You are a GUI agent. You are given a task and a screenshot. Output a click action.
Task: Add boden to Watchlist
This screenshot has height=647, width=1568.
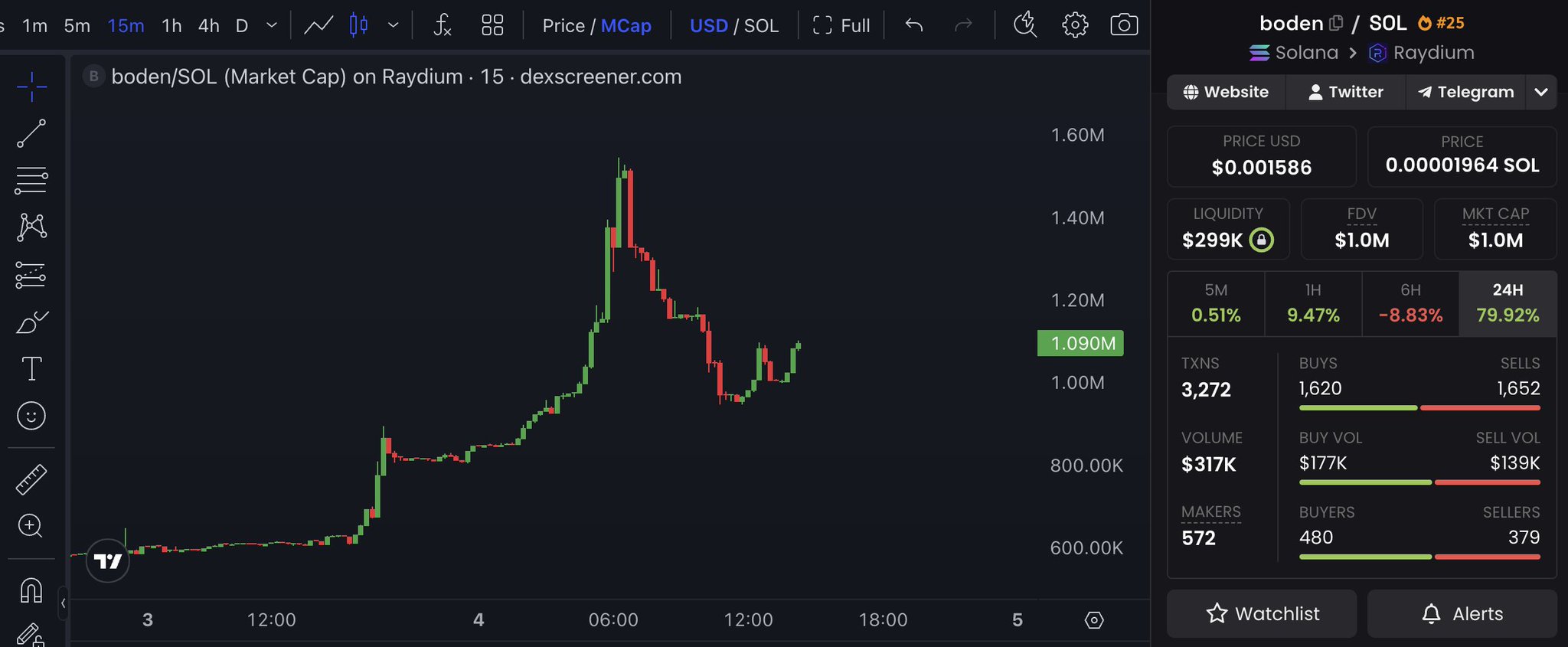pos(1262,613)
